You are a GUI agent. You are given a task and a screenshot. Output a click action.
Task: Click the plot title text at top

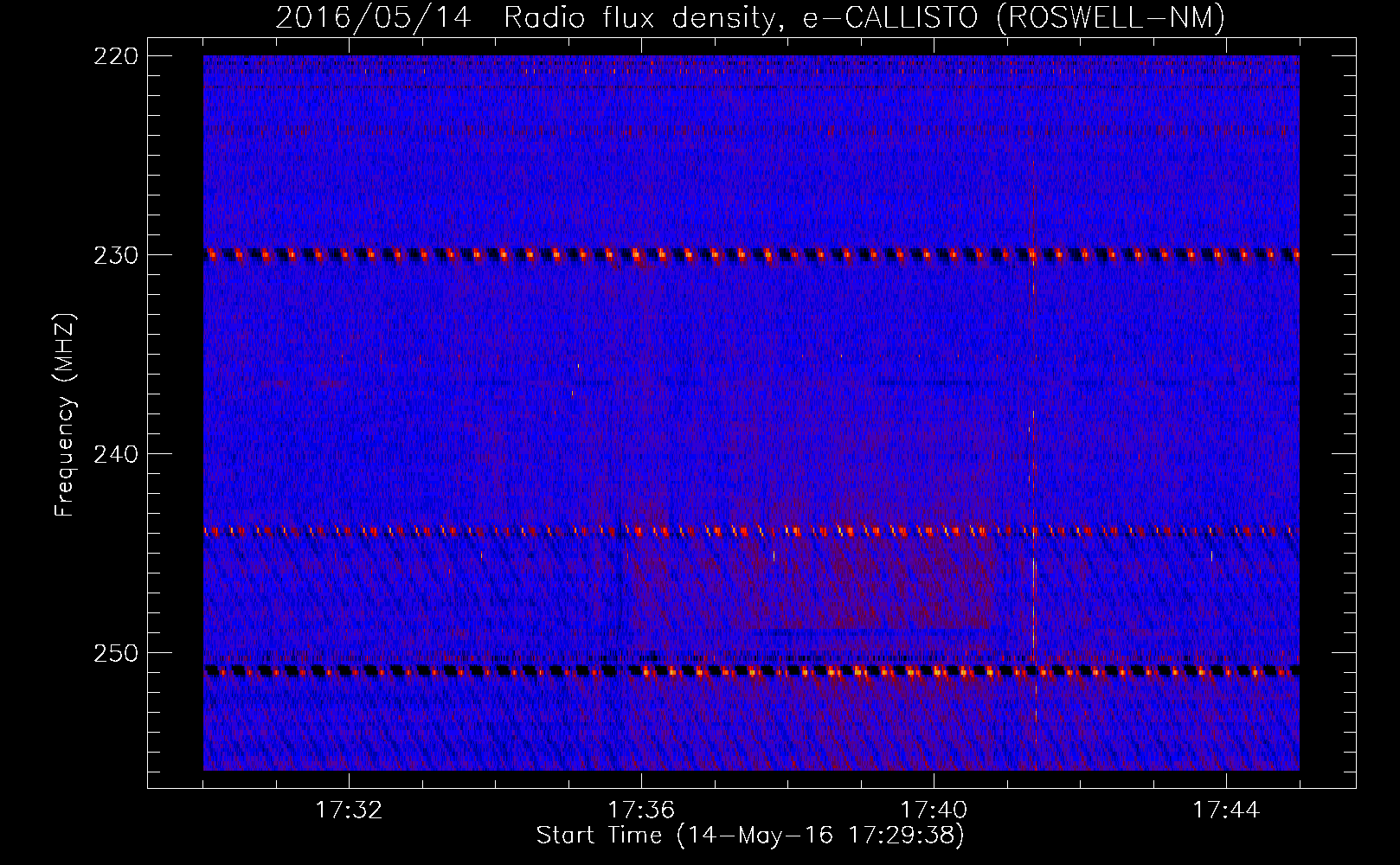coord(749,18)
